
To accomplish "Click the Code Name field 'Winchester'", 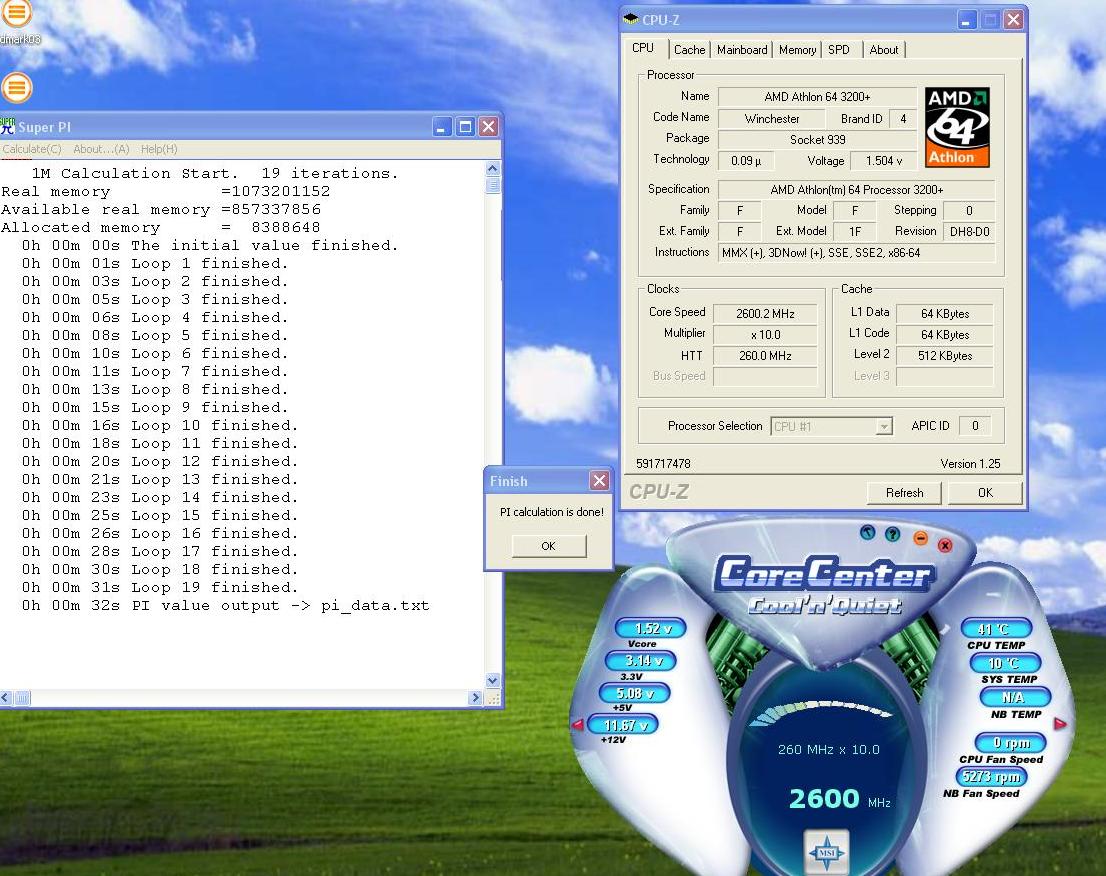I will point(772,118).
